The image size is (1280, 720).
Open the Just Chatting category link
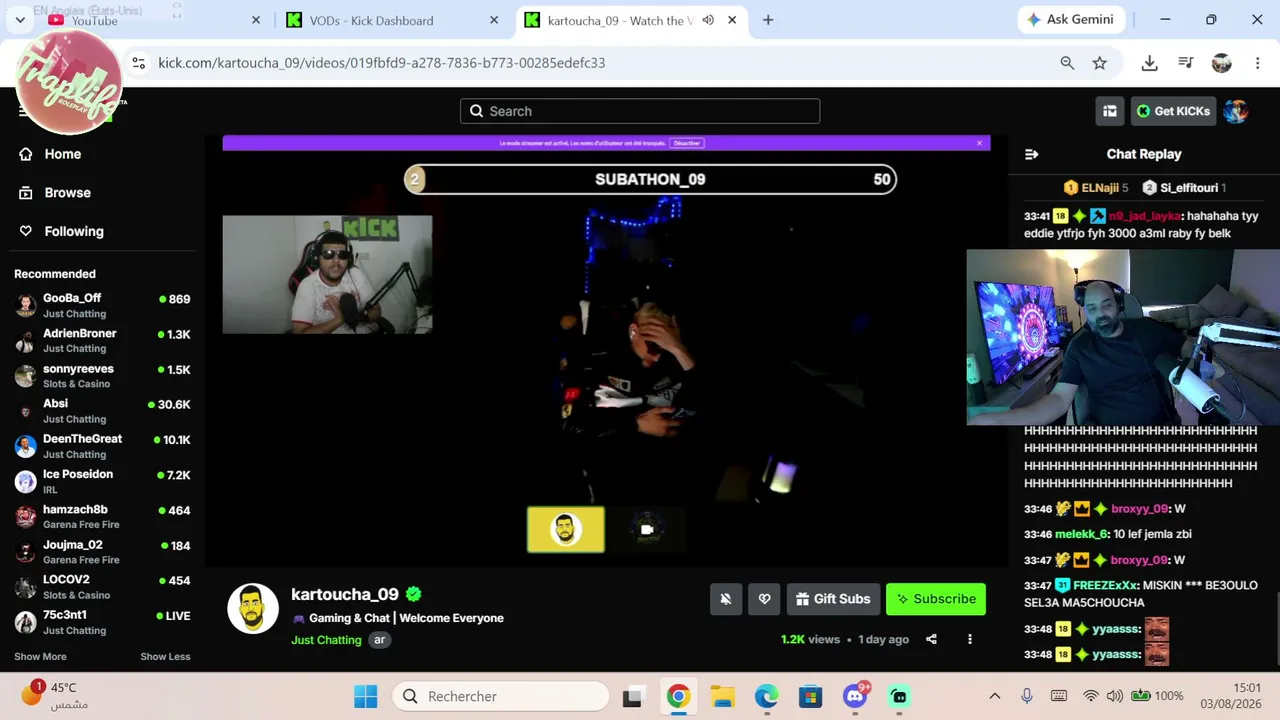(x=326, y=640)
